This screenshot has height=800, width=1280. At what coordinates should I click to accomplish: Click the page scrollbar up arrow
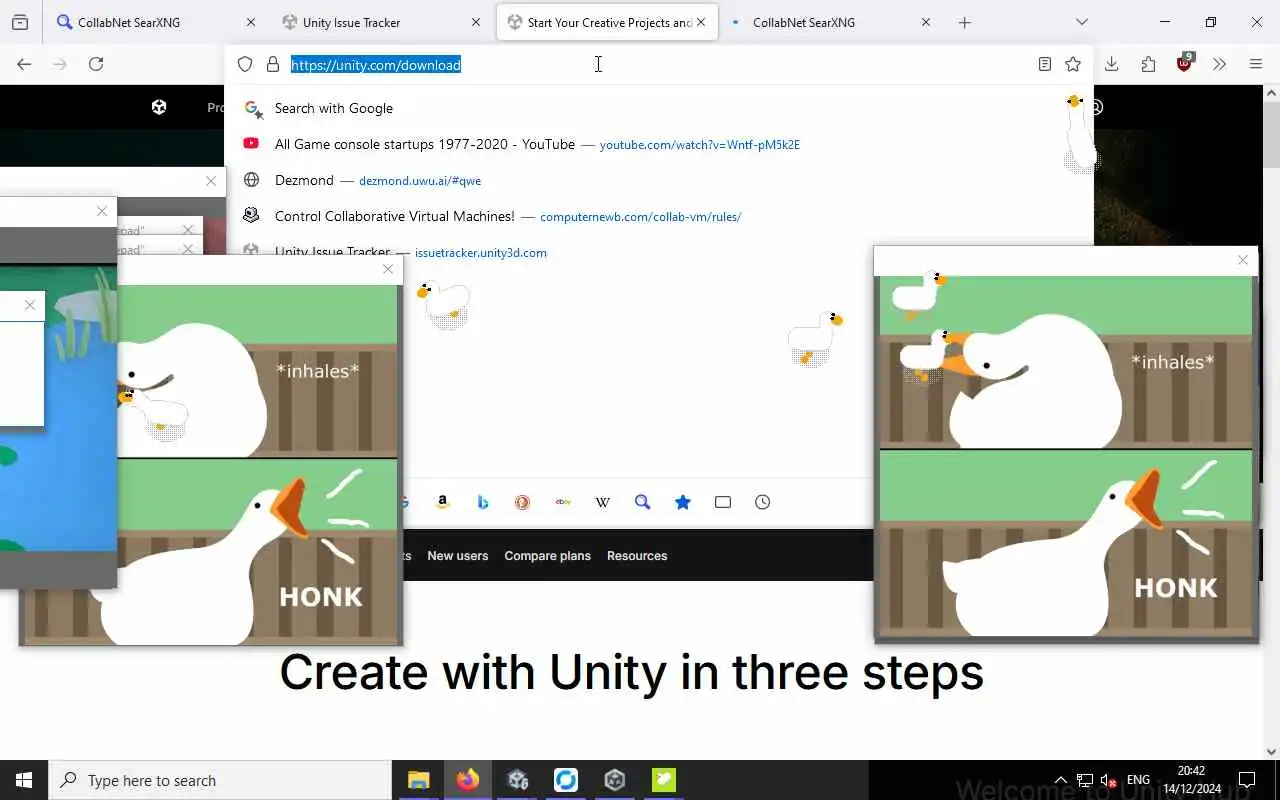click(x=1271, y=94)
